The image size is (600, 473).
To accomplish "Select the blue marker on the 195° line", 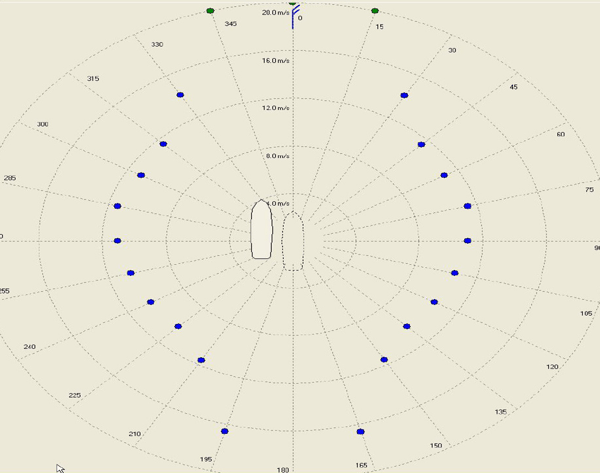I will [x=225, y=431].
